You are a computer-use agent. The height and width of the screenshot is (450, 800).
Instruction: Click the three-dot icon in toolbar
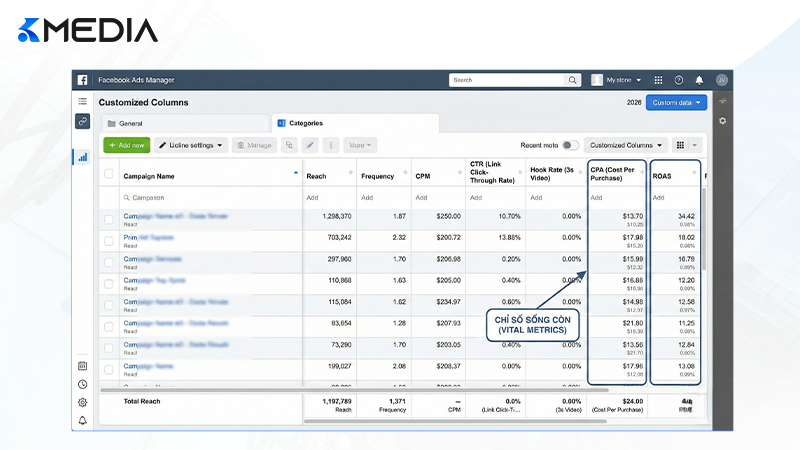pos(331,145)
